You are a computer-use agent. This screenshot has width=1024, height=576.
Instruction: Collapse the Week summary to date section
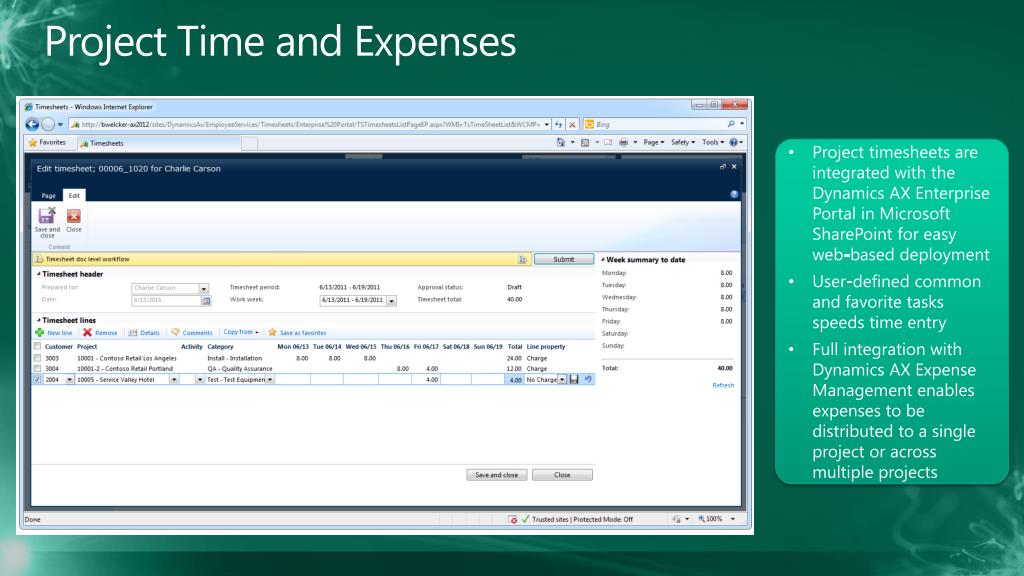(603, 260)
